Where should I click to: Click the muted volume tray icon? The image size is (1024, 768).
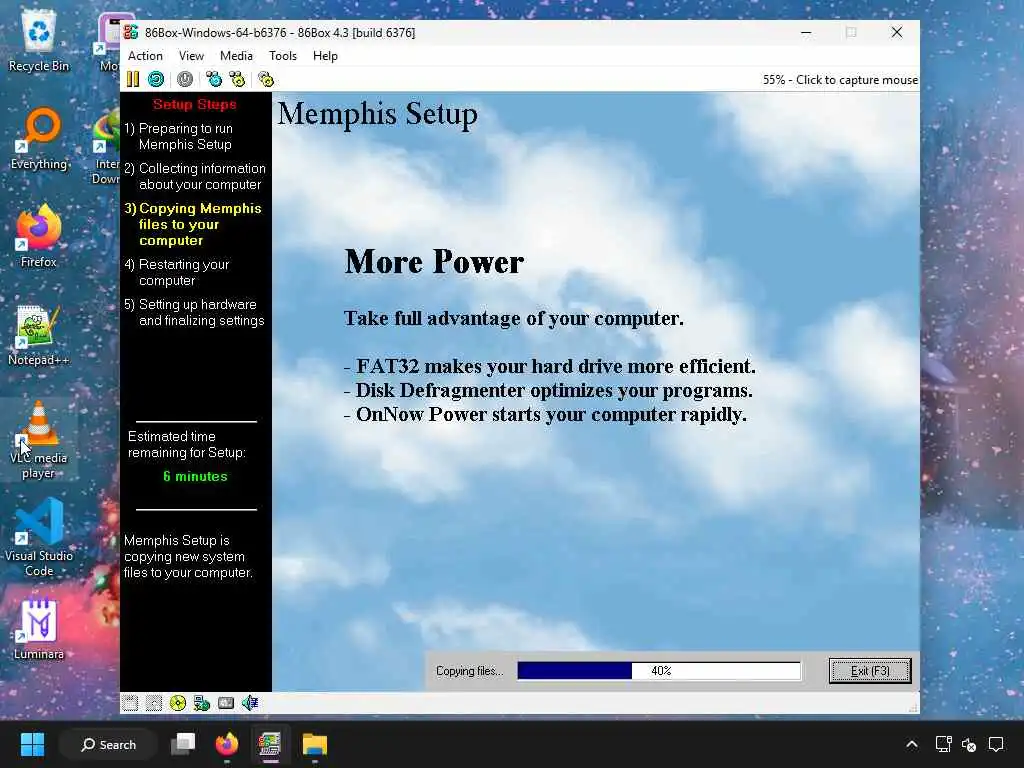pos(969,744)
